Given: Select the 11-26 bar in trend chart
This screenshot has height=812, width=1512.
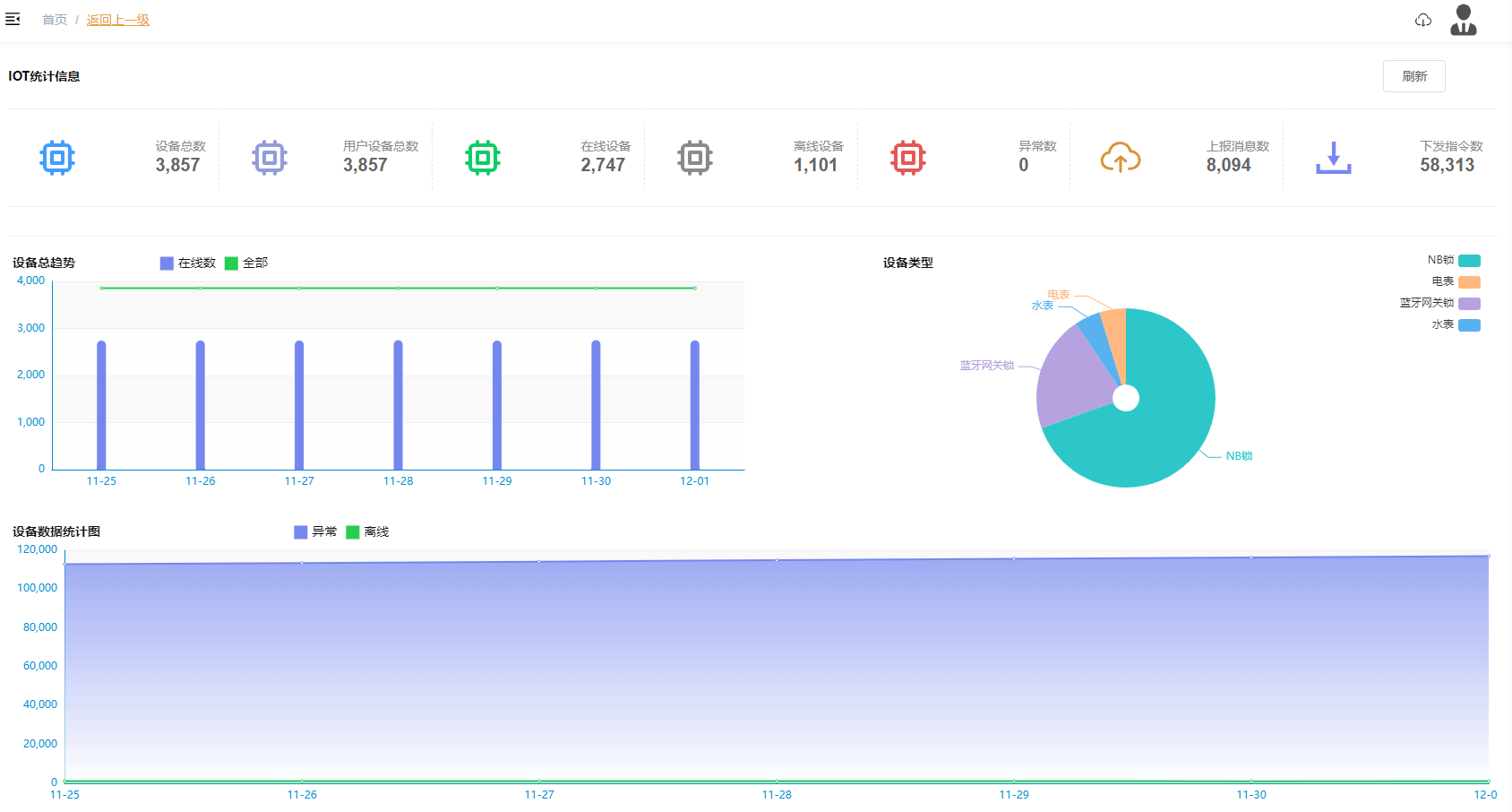Looking at the screenshot, I should pyautogui.click(x=200, y=405).
